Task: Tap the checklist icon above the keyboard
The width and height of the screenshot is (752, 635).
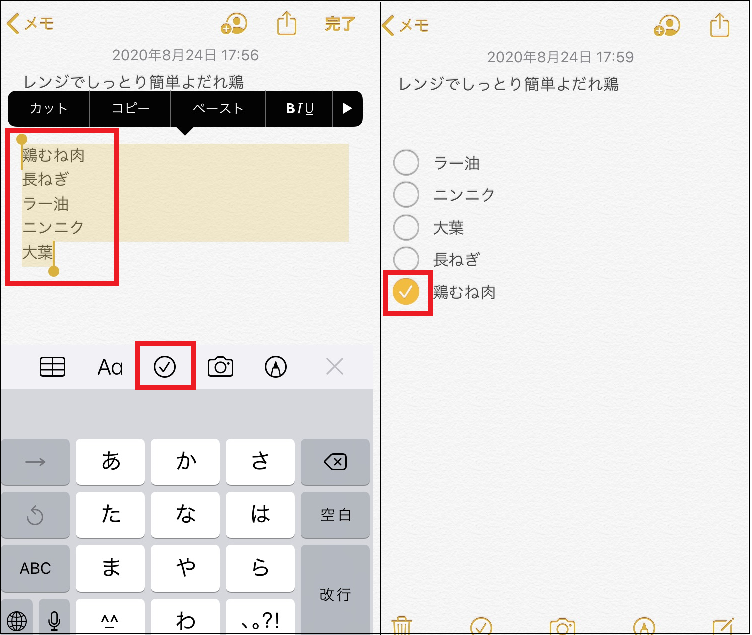Action: point(165,367)
